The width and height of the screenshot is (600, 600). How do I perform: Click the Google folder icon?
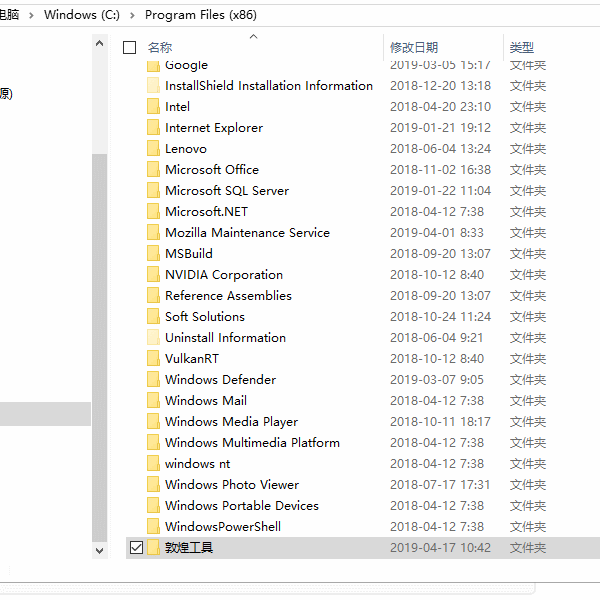tap(153, 66)
